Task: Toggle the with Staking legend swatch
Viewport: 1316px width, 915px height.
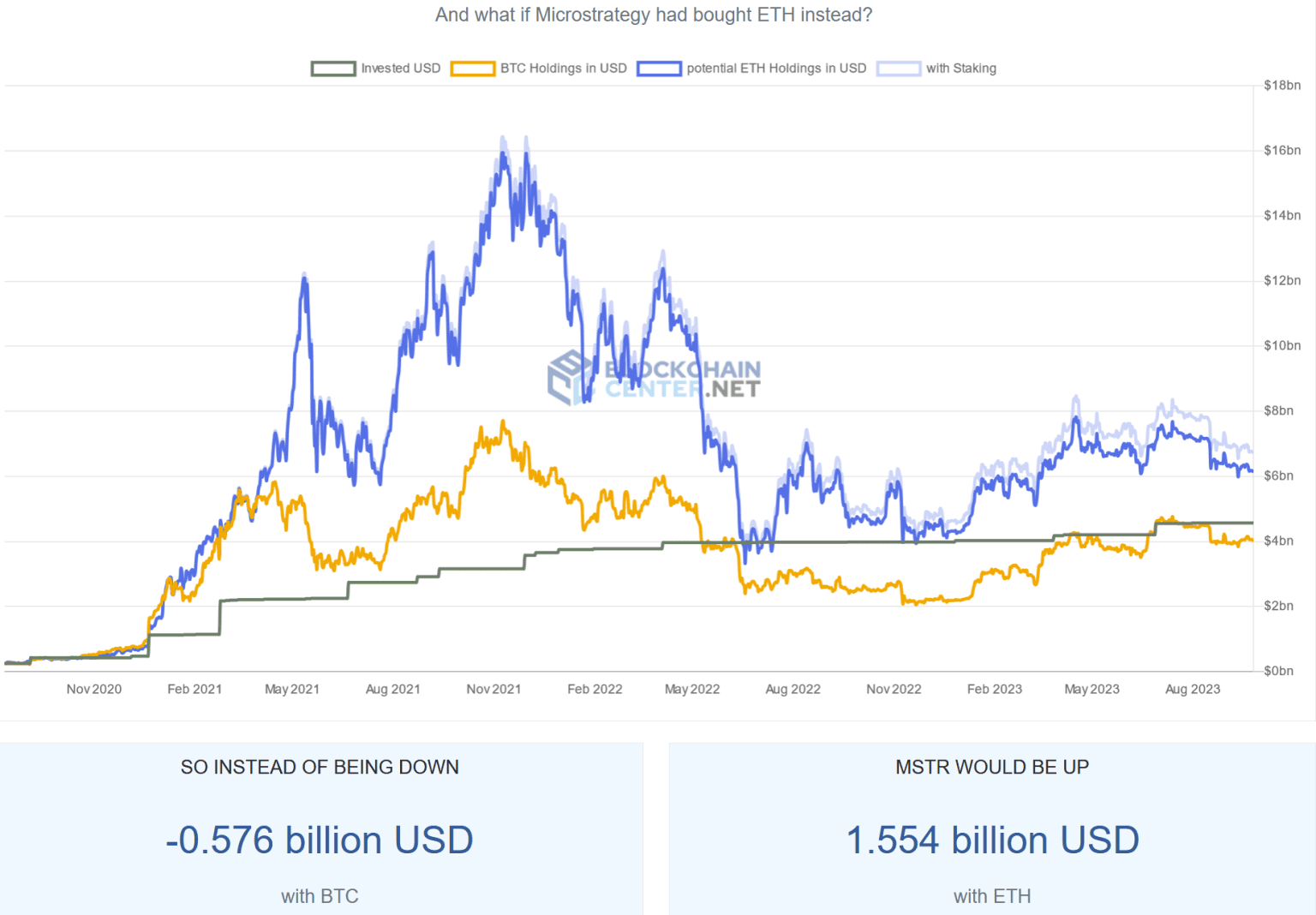Action: coord(899,69)
